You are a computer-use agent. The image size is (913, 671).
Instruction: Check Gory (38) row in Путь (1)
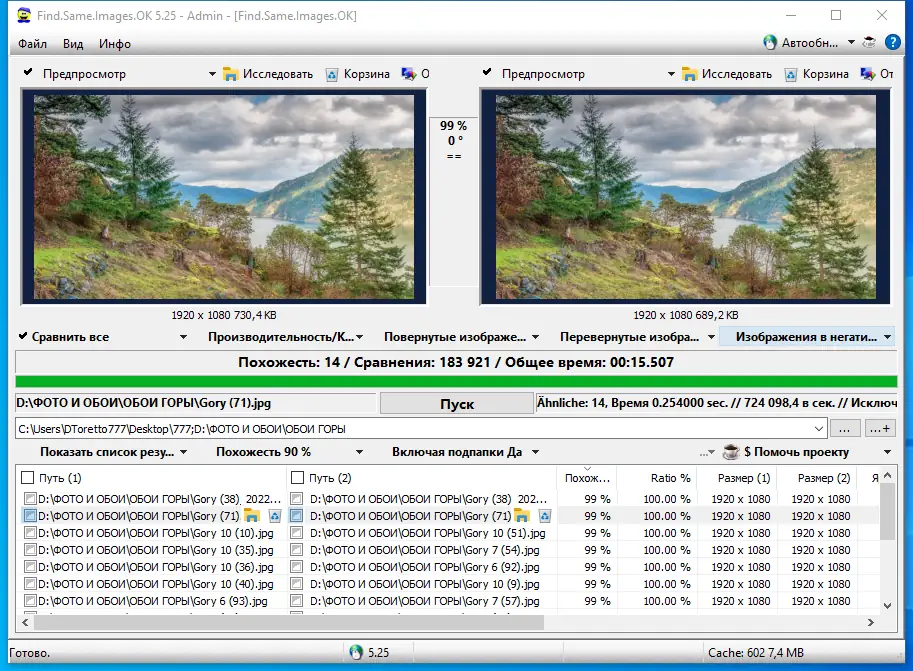coord(30,499)
